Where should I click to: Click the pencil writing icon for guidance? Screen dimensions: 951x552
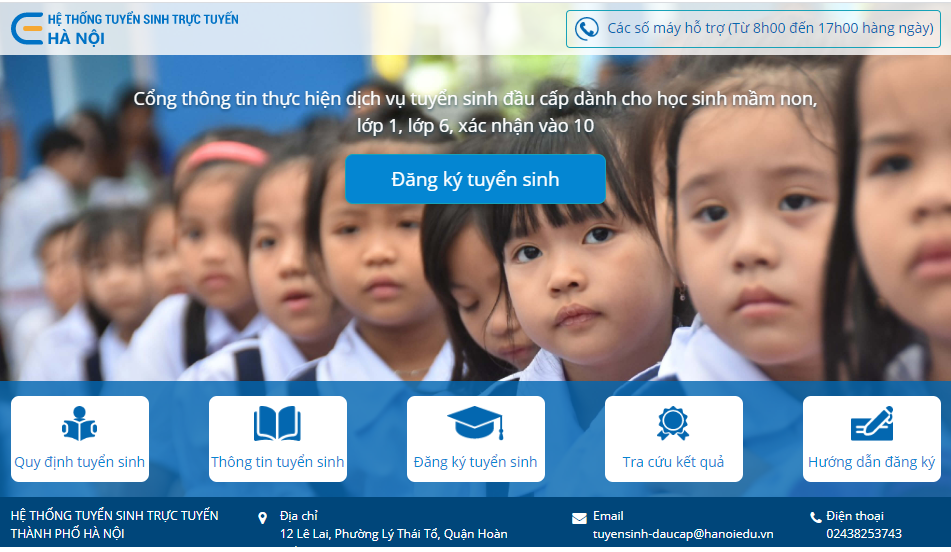point(871,424)
